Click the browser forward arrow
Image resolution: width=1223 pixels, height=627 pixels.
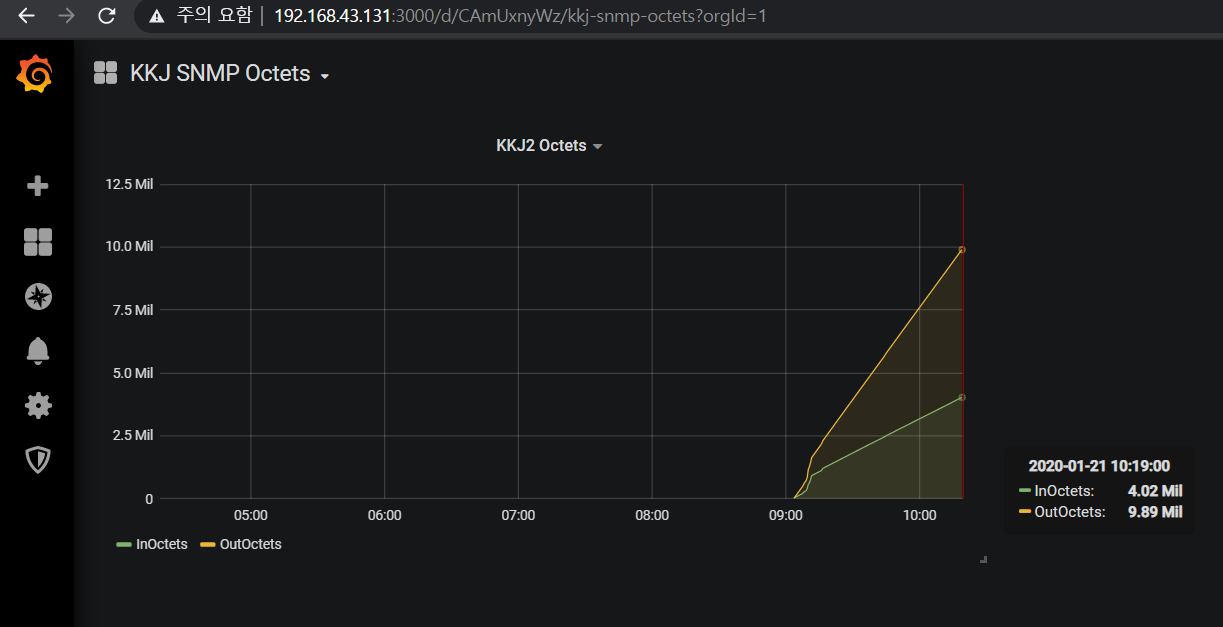pyautogui.click(x=66, y=16)
